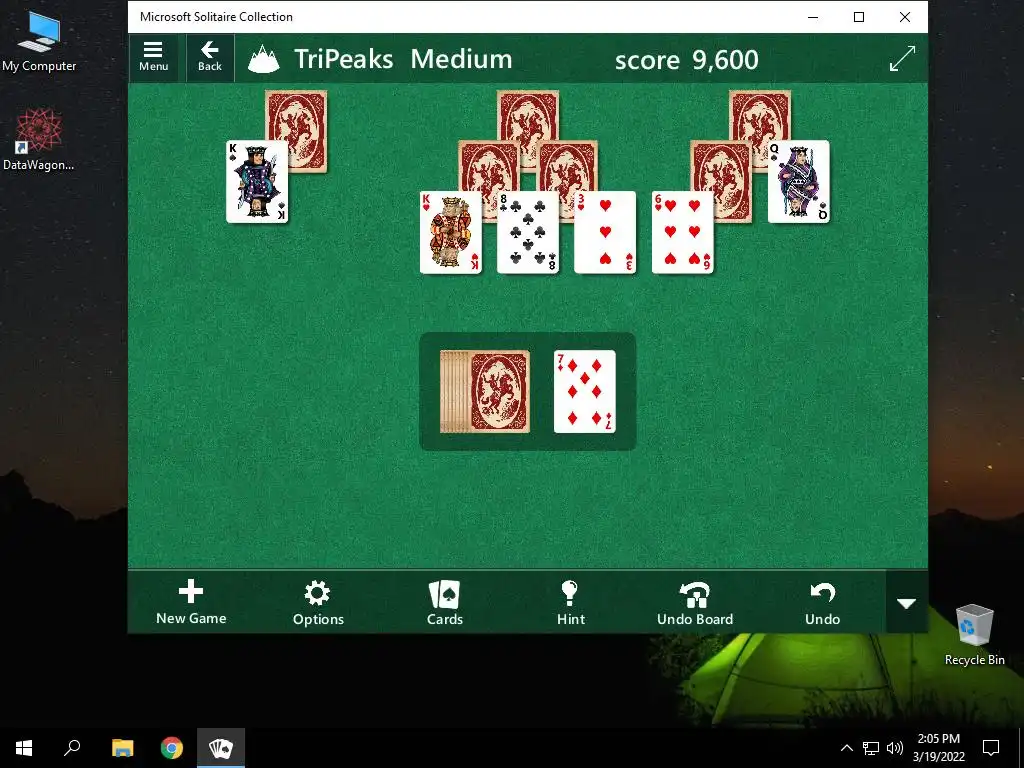This screenshot has height=768, width=1024.
Task: Undo the last move
Action: [x=822, y=602]
